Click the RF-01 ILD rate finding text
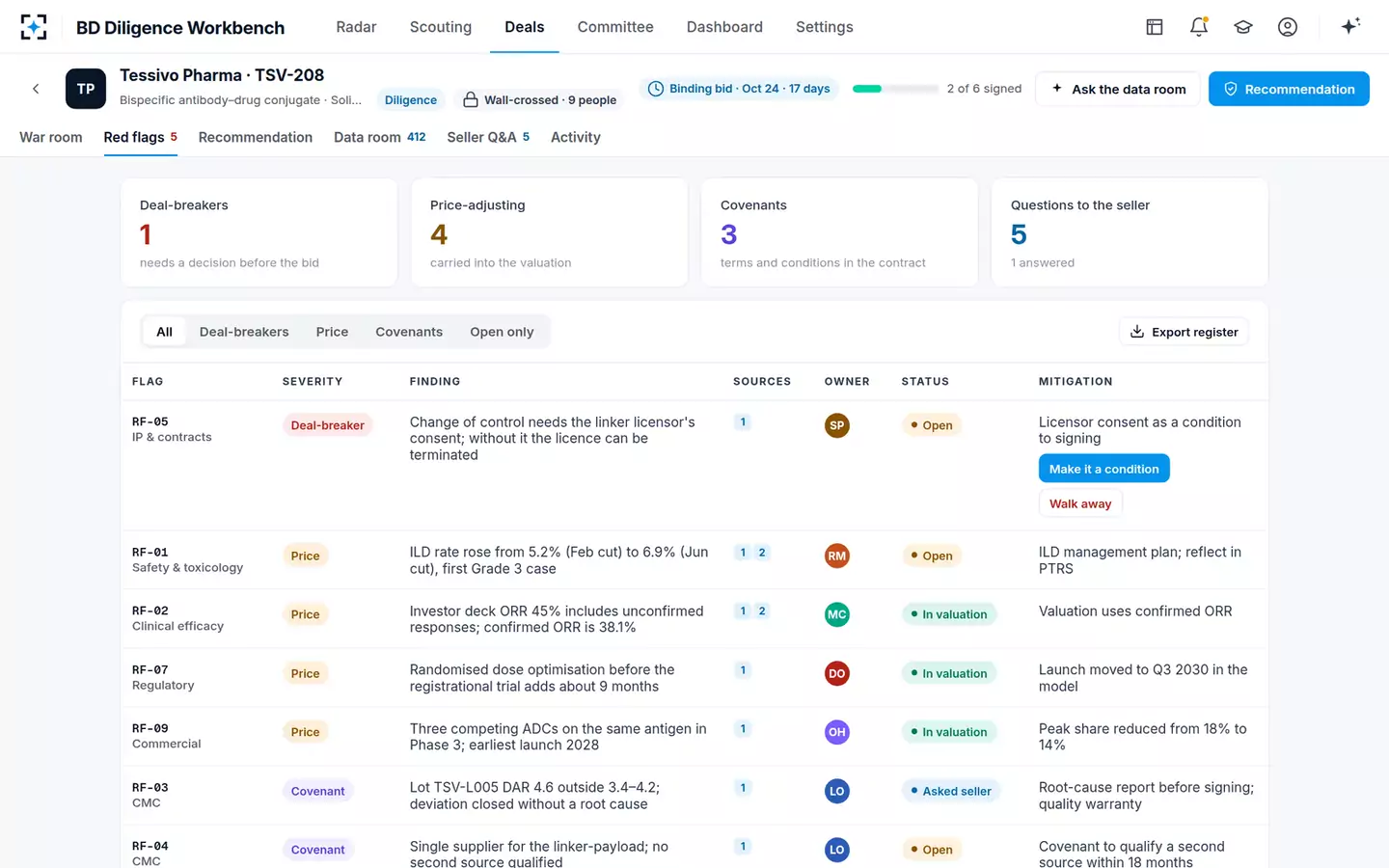Image resolution: width=1389 pixels, height=868 pixels. (x=559, y=560)
